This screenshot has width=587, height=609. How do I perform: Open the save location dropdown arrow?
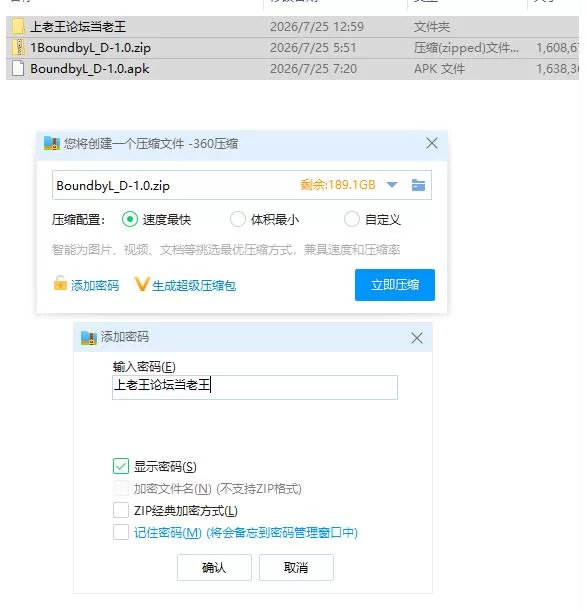(x=392, y=185)
